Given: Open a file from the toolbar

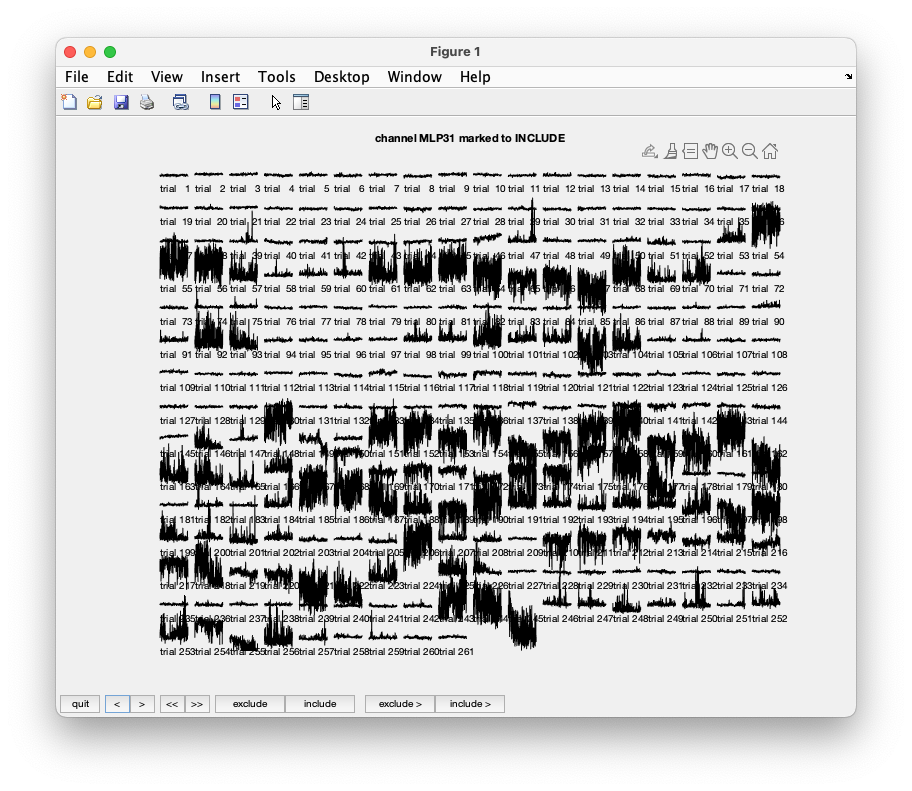Looking at the screenshot, I should (94, 101).
